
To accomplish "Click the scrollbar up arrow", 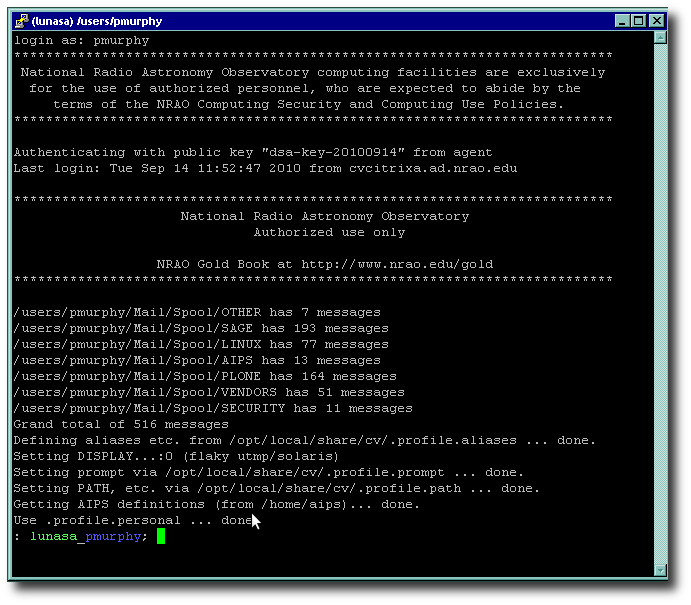I will coord(660,37).
